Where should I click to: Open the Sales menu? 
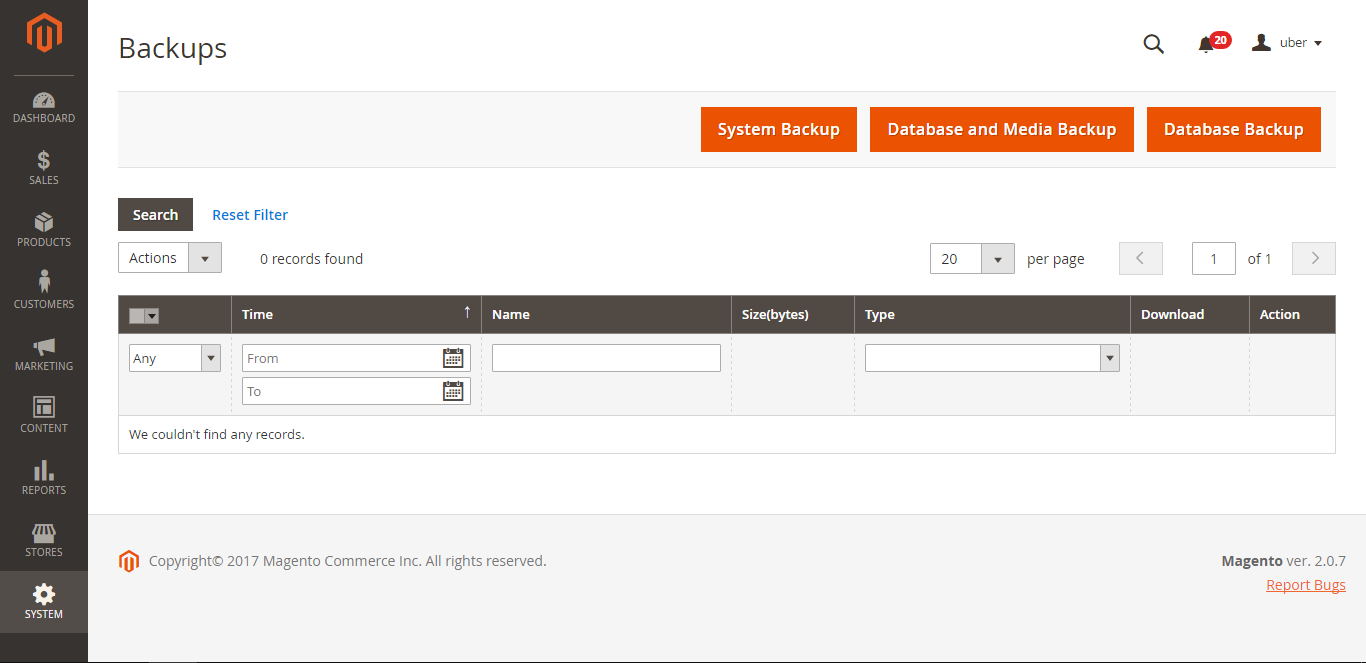(x=44, y=169)
